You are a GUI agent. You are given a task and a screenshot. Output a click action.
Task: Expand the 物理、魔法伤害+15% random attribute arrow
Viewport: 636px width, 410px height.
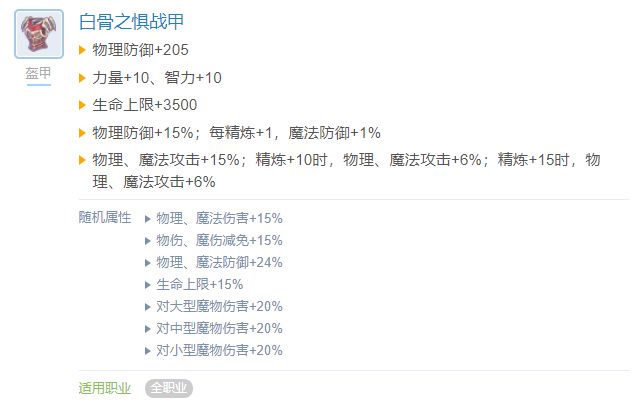148,218
